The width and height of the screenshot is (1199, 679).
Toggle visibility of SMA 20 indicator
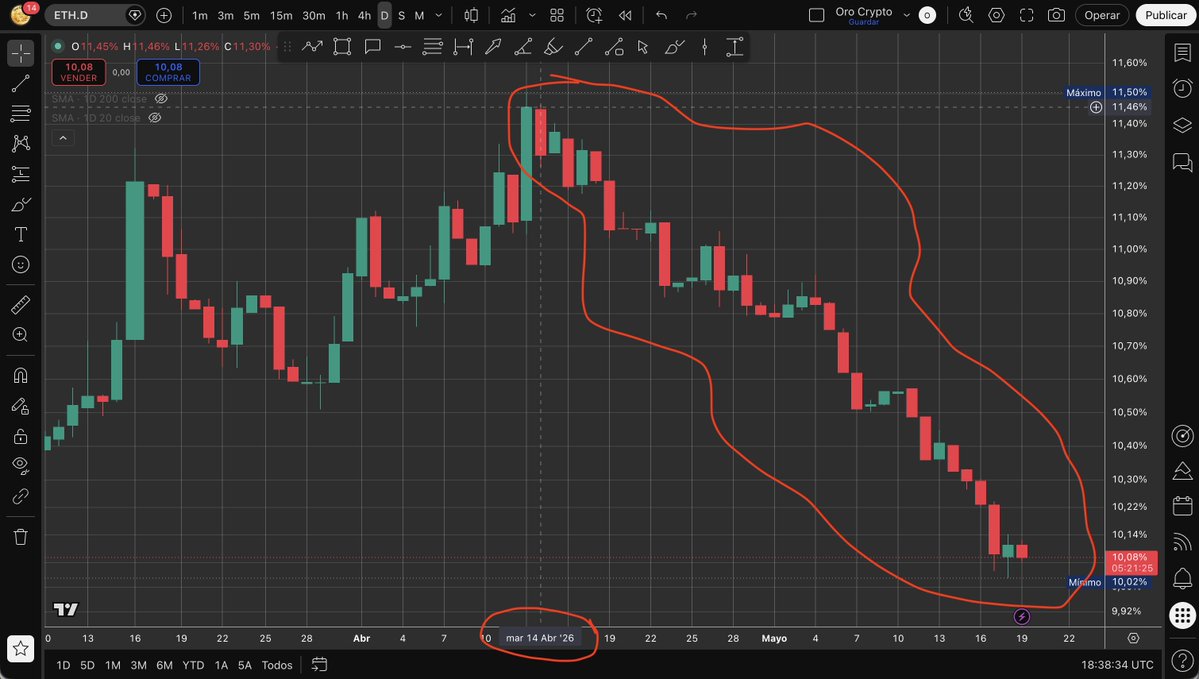click(154, 118)
